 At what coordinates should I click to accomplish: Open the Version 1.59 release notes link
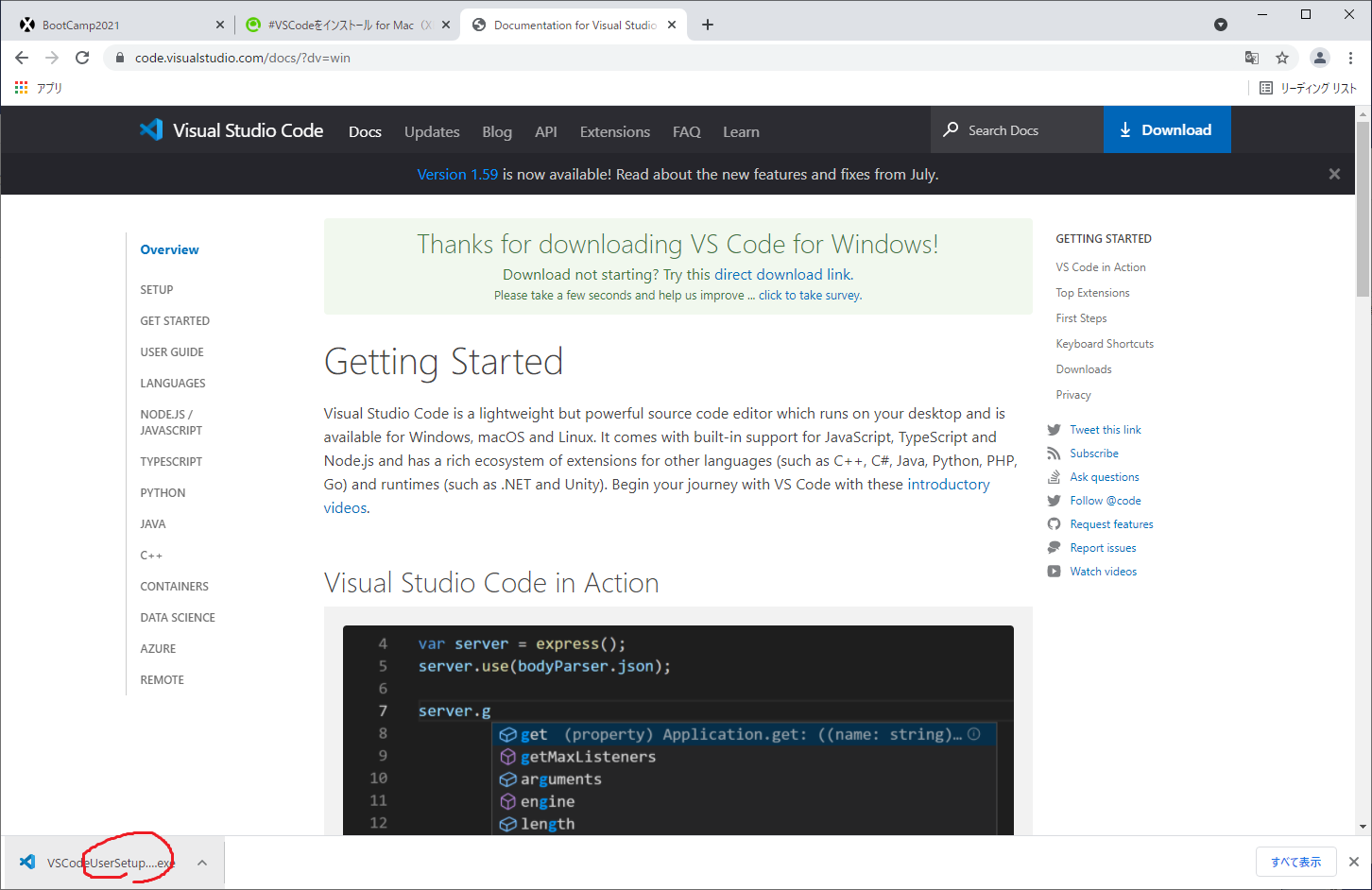coord(457,174)
